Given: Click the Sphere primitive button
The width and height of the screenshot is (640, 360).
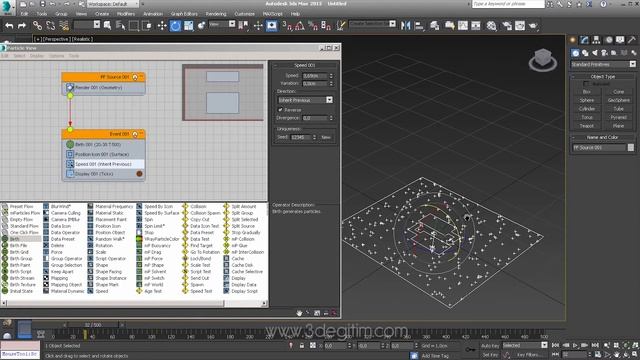Looking at the screenshot, I should pyautogui.click(x=587, y=100).
